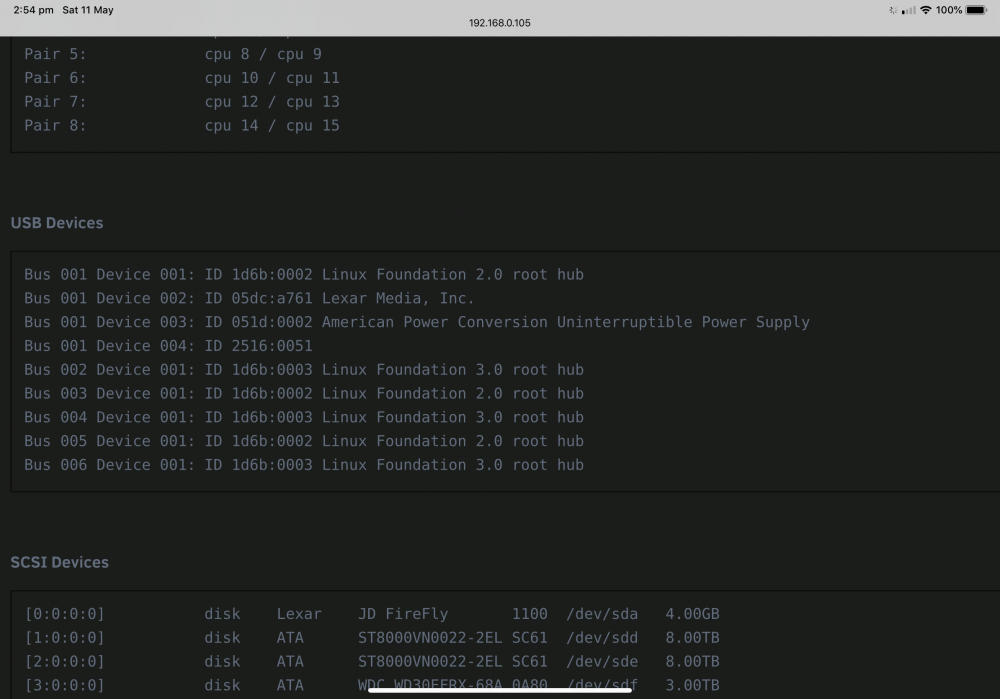Click the Bus 004 3.0 root hub line
Viewport: 1000px width, 699px height.
click(x=304, y=417)
